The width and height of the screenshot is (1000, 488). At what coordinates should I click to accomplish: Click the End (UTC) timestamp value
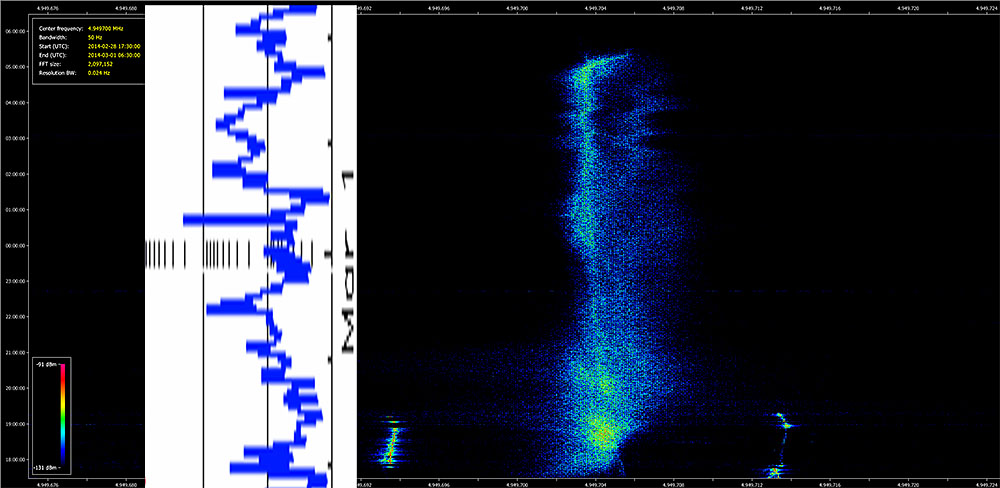113,55
